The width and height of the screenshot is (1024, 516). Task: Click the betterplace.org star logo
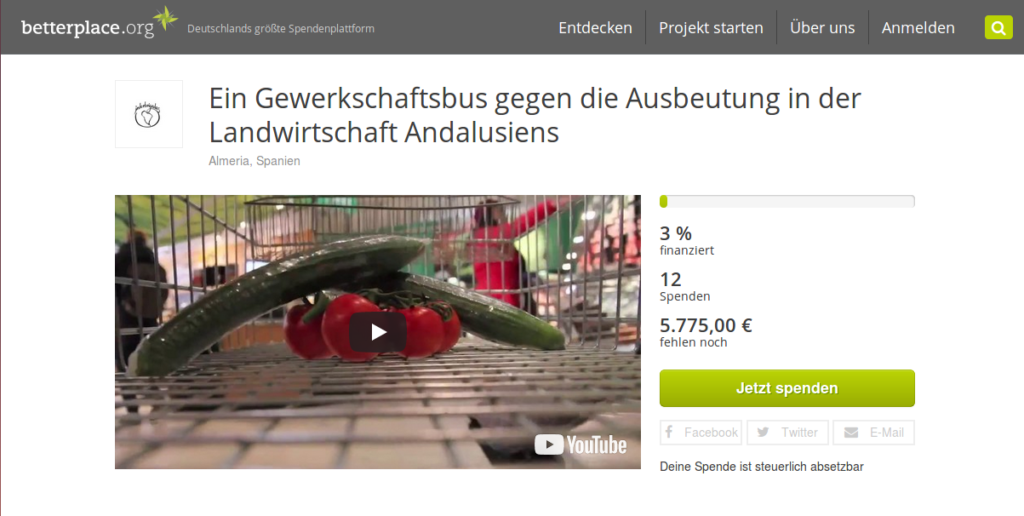[x=165, y=18]
